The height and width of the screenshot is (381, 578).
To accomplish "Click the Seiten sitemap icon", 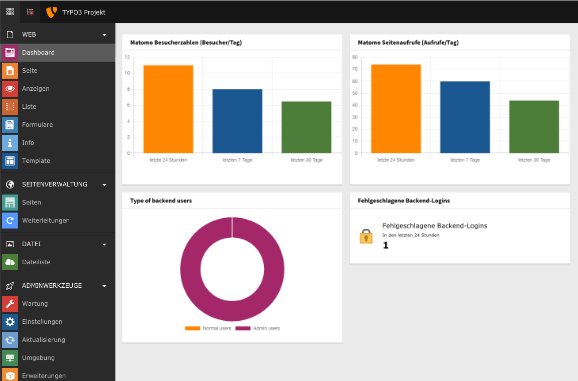I will click(10, 203).
